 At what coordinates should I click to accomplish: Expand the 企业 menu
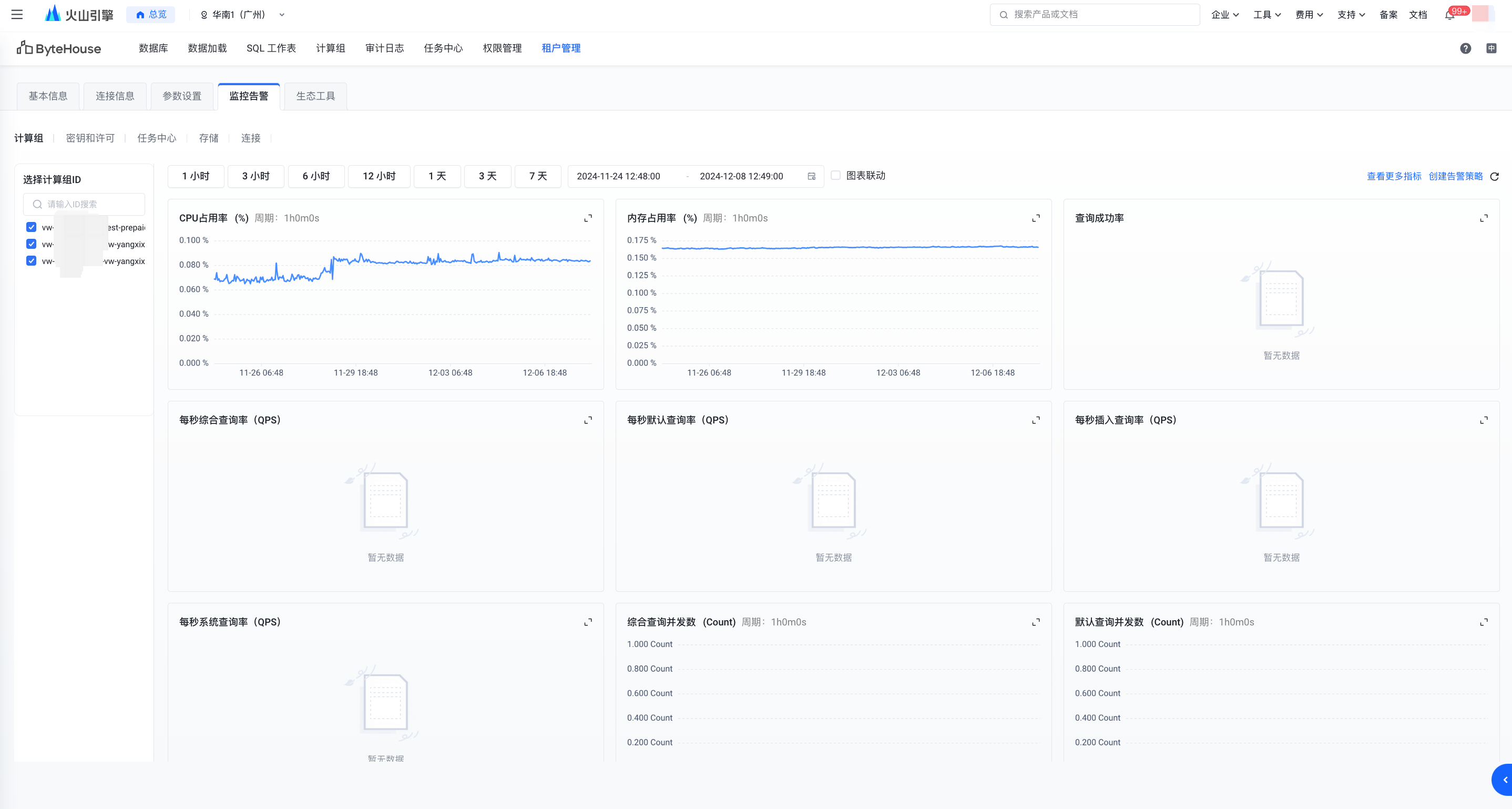tap(1224, 15)
